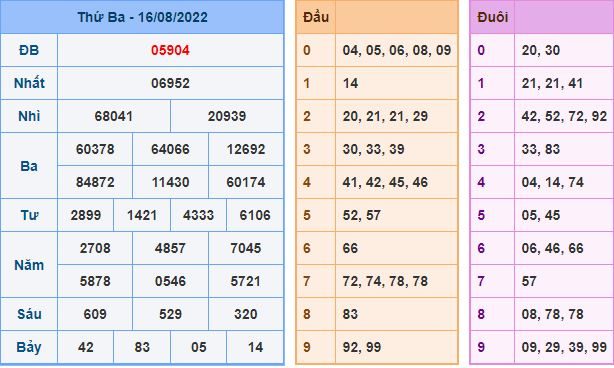Click the first prize number 06952
Image resolution: width=614 pixels, height=368 pixels.
click(170, 83)
